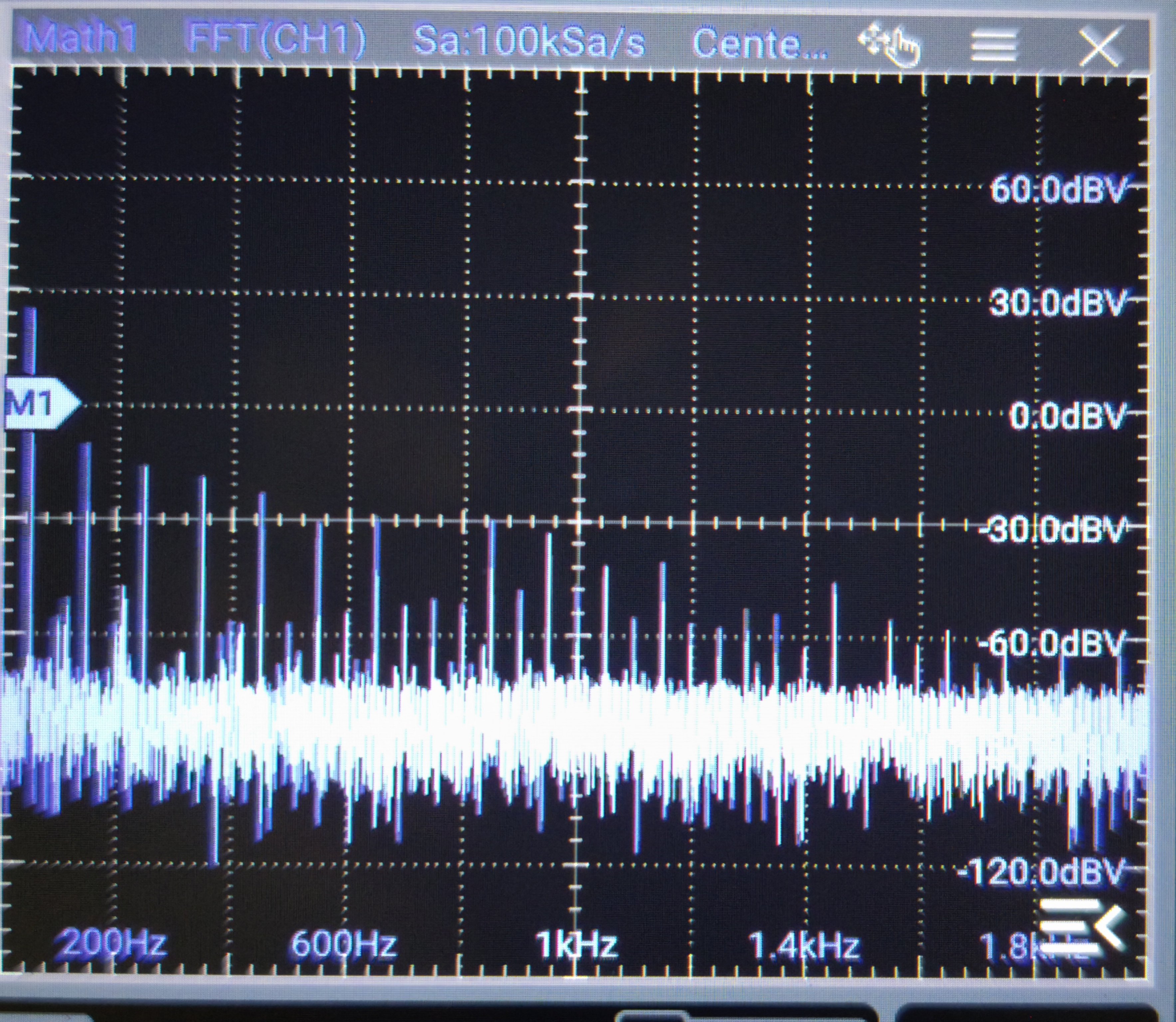Tap the Sa:100kSa/s sample rate readout
Screen dimensions: 1176x1022
tap(529, 42)
